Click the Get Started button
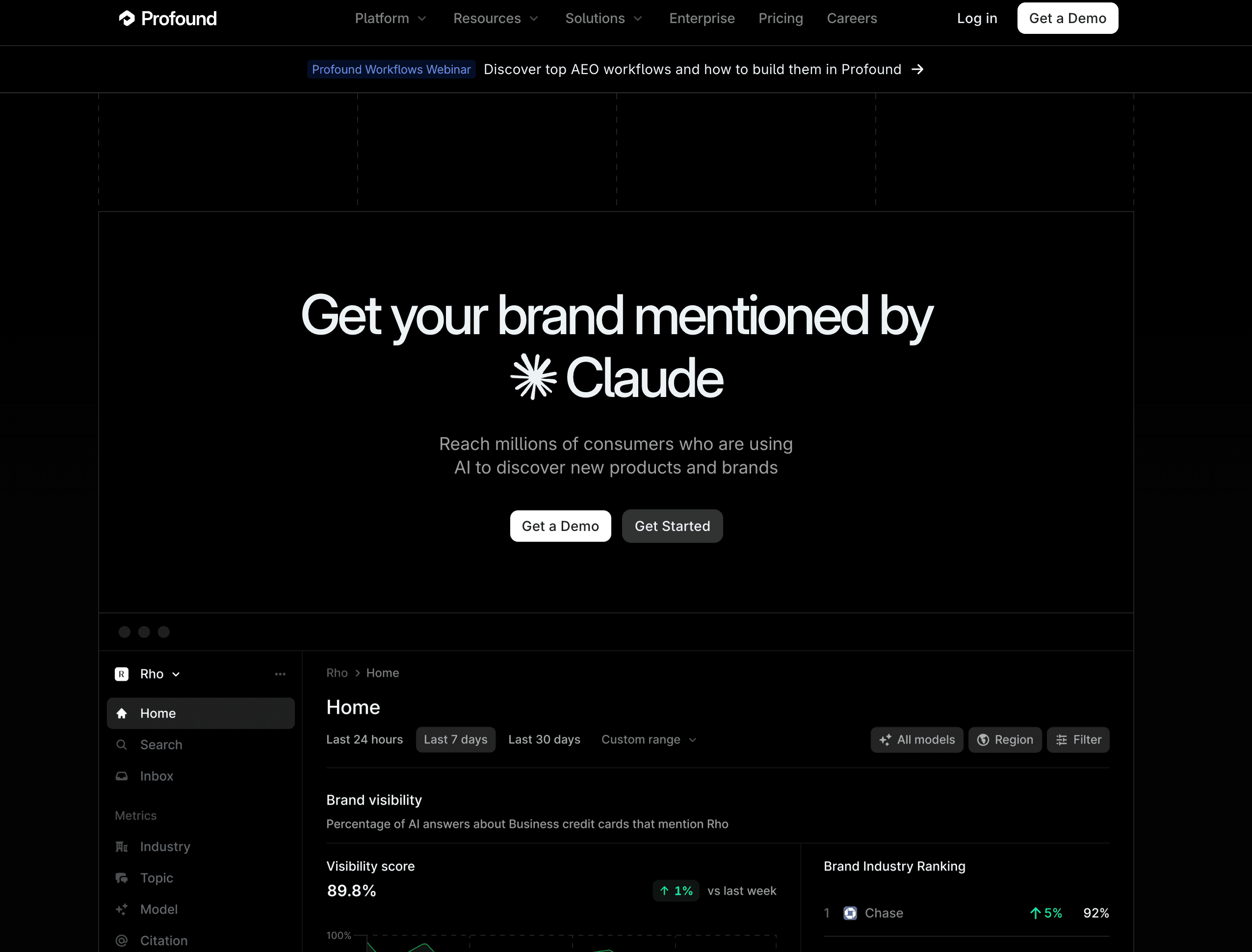The image size is (1252, 952). [x=672, y=526]
